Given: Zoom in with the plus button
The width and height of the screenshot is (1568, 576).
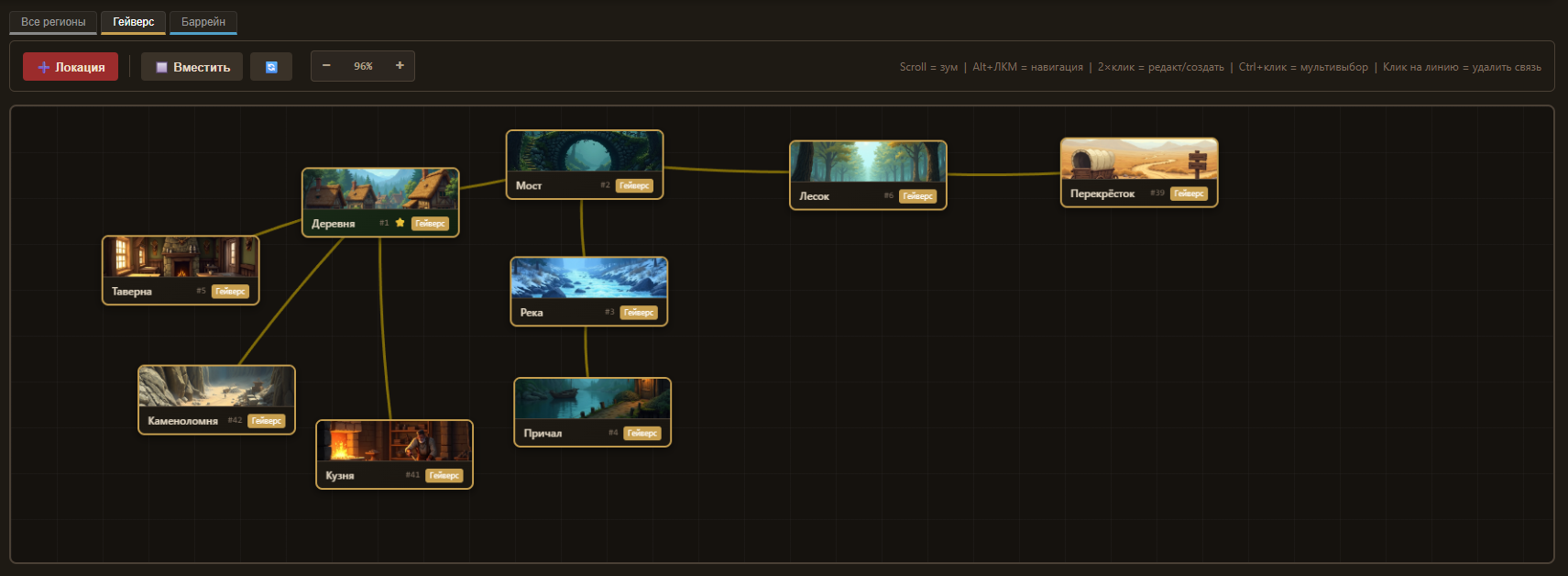Looking at the screenshot, I should (400, 66).
